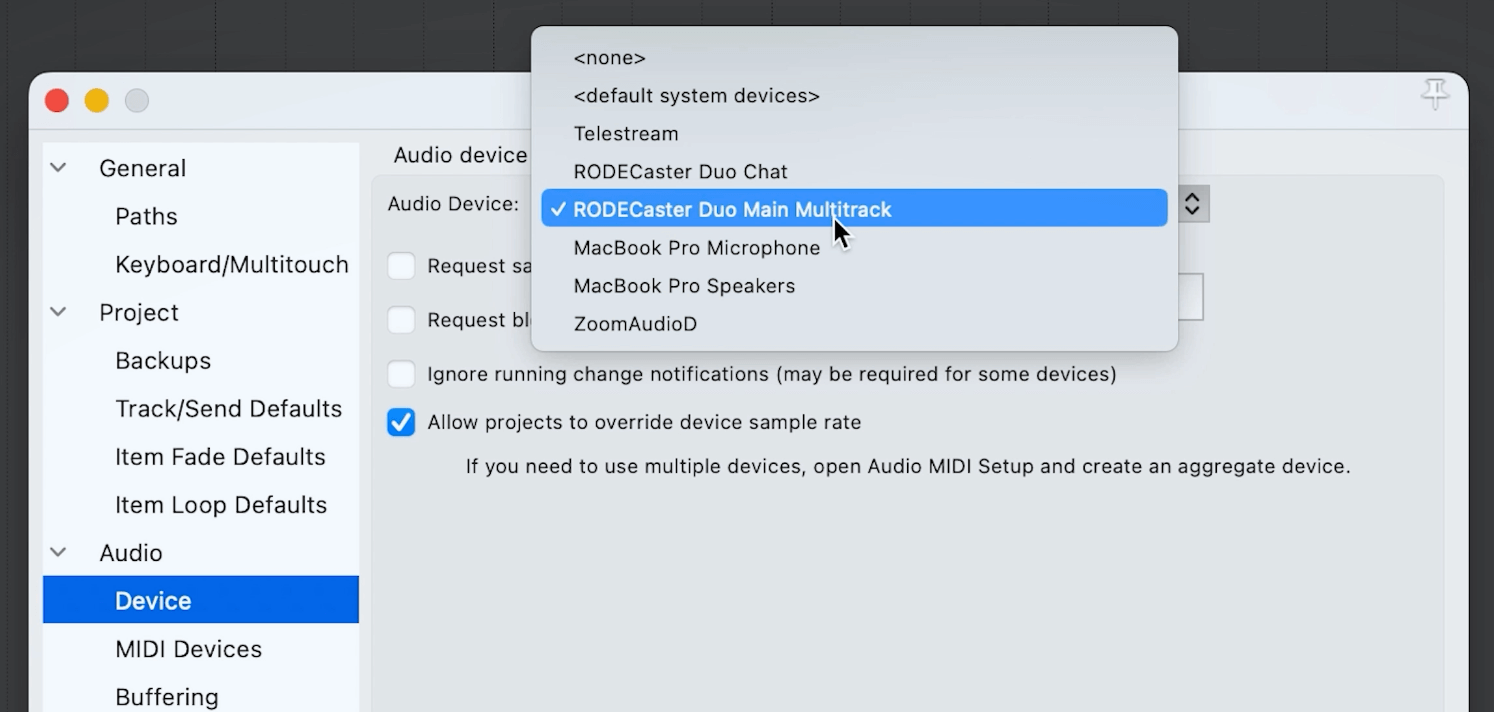
Task: Collapse the Audio section chevron
Action: tap(59, 552)
